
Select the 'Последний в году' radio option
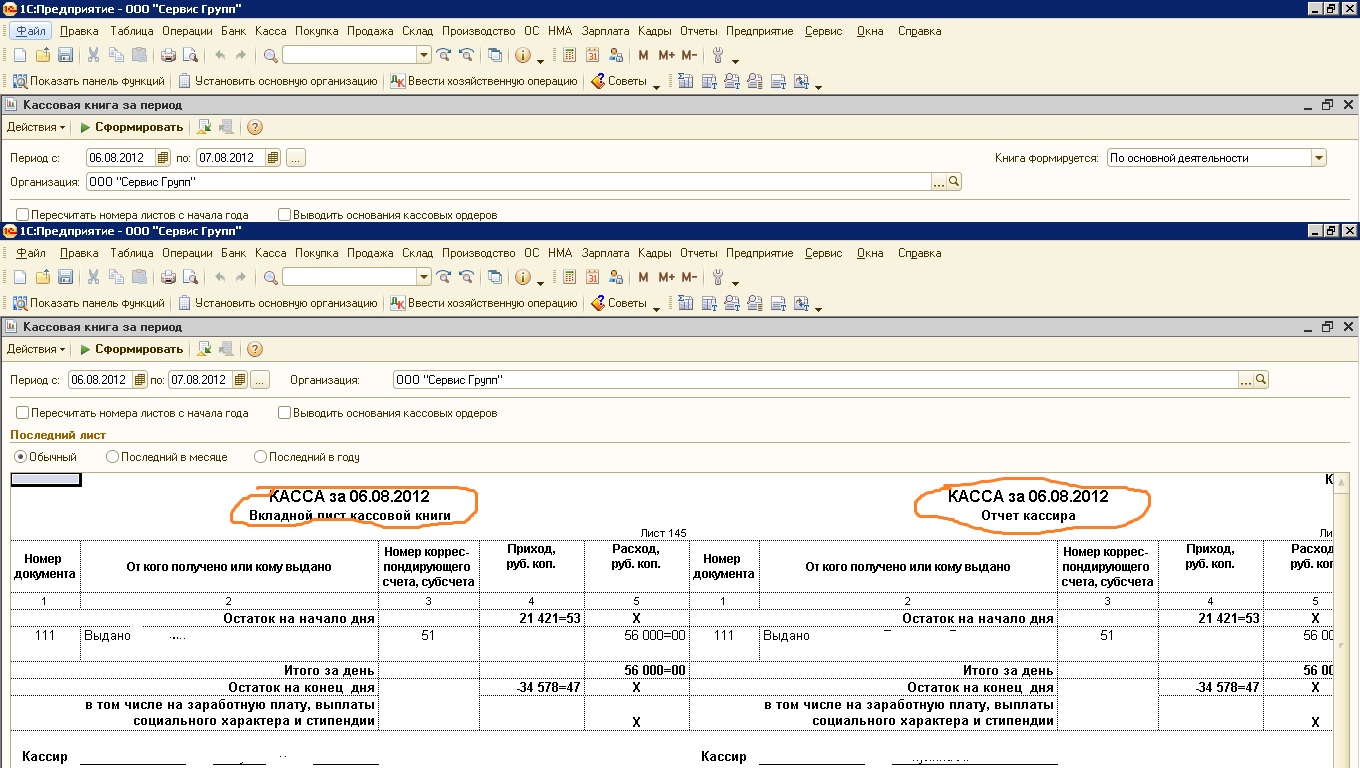coord(261,457)
